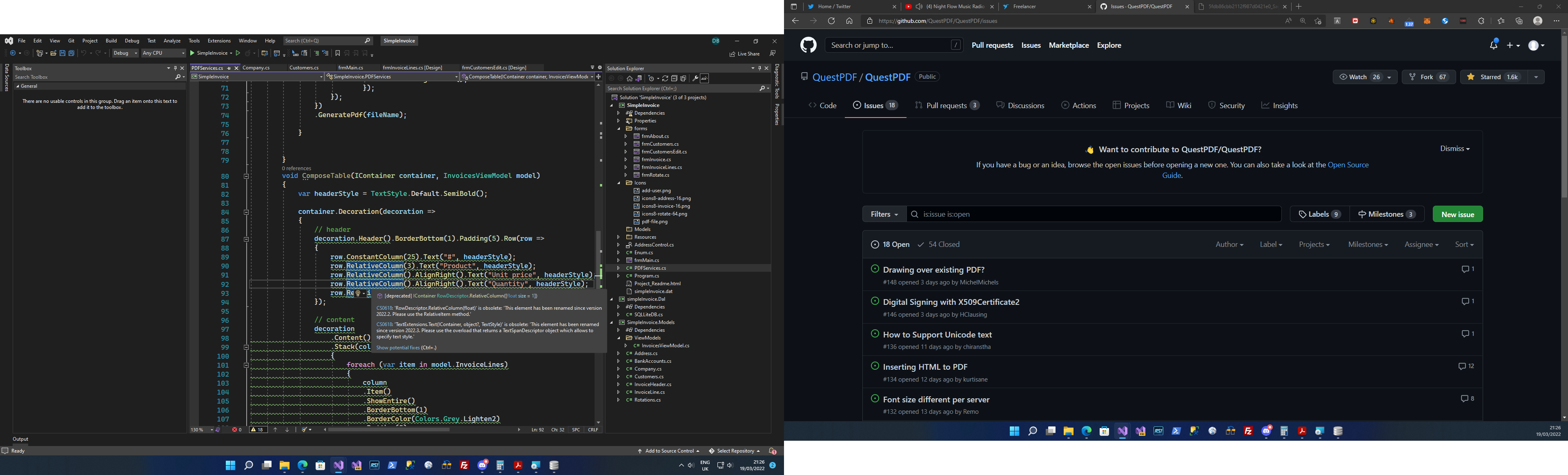
Task: Toggle Preview Selected Items in Solution Explorer
Action: tap(705, 78)
